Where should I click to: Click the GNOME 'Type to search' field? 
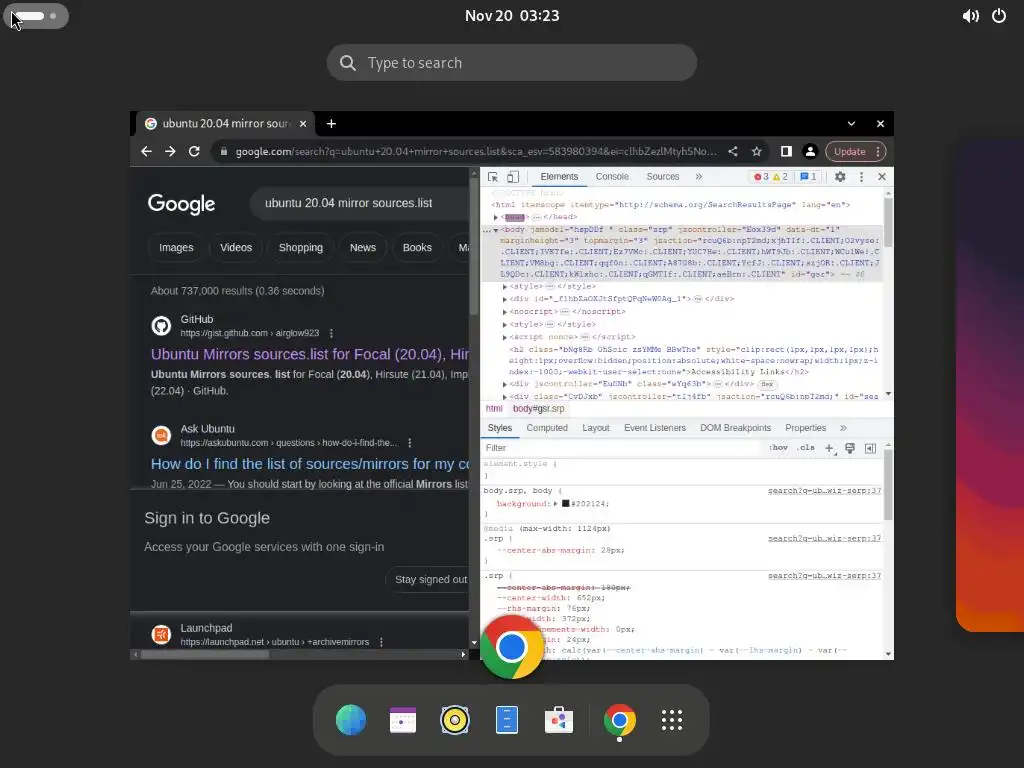pyautogui.click(x=512, y=63)
